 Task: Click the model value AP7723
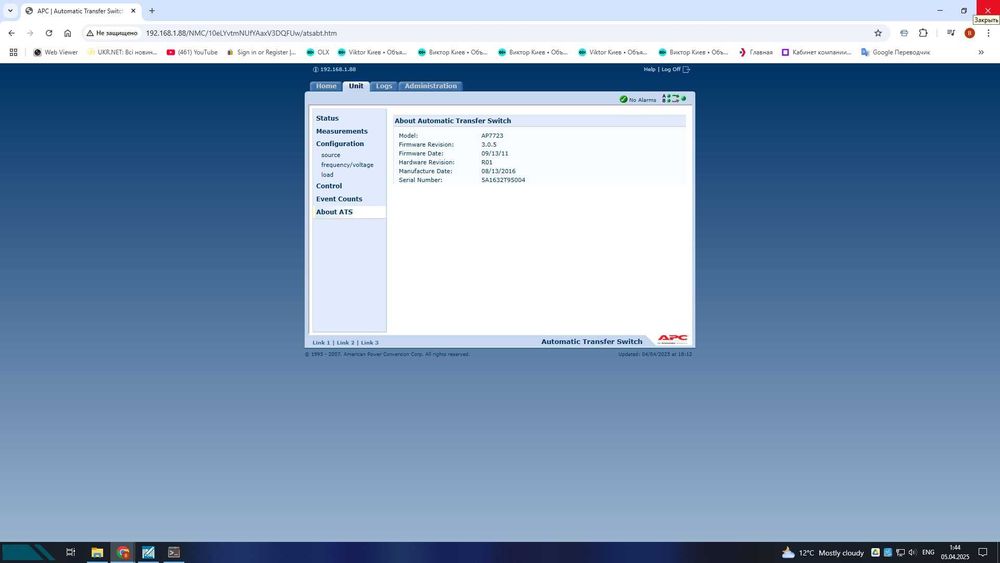[492, 136]
